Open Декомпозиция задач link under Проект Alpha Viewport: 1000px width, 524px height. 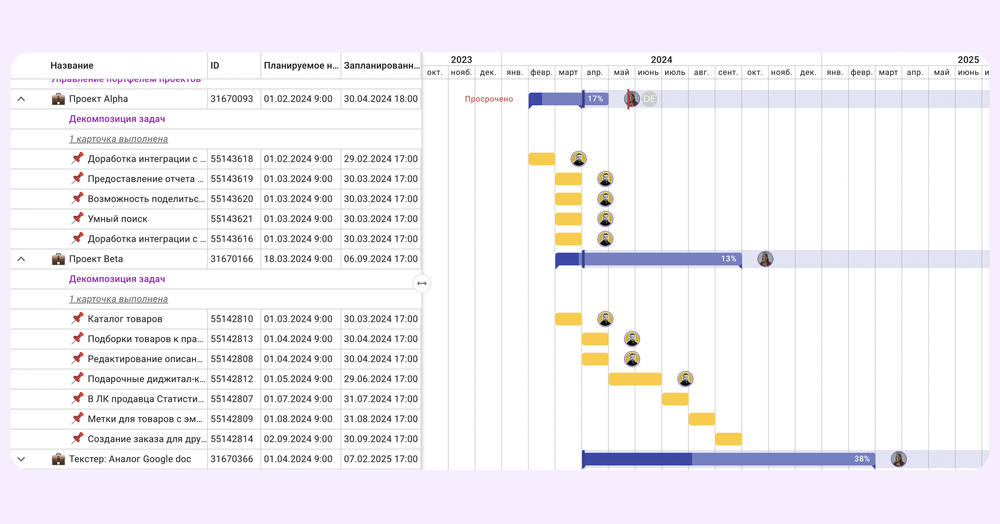click(117, 119)
